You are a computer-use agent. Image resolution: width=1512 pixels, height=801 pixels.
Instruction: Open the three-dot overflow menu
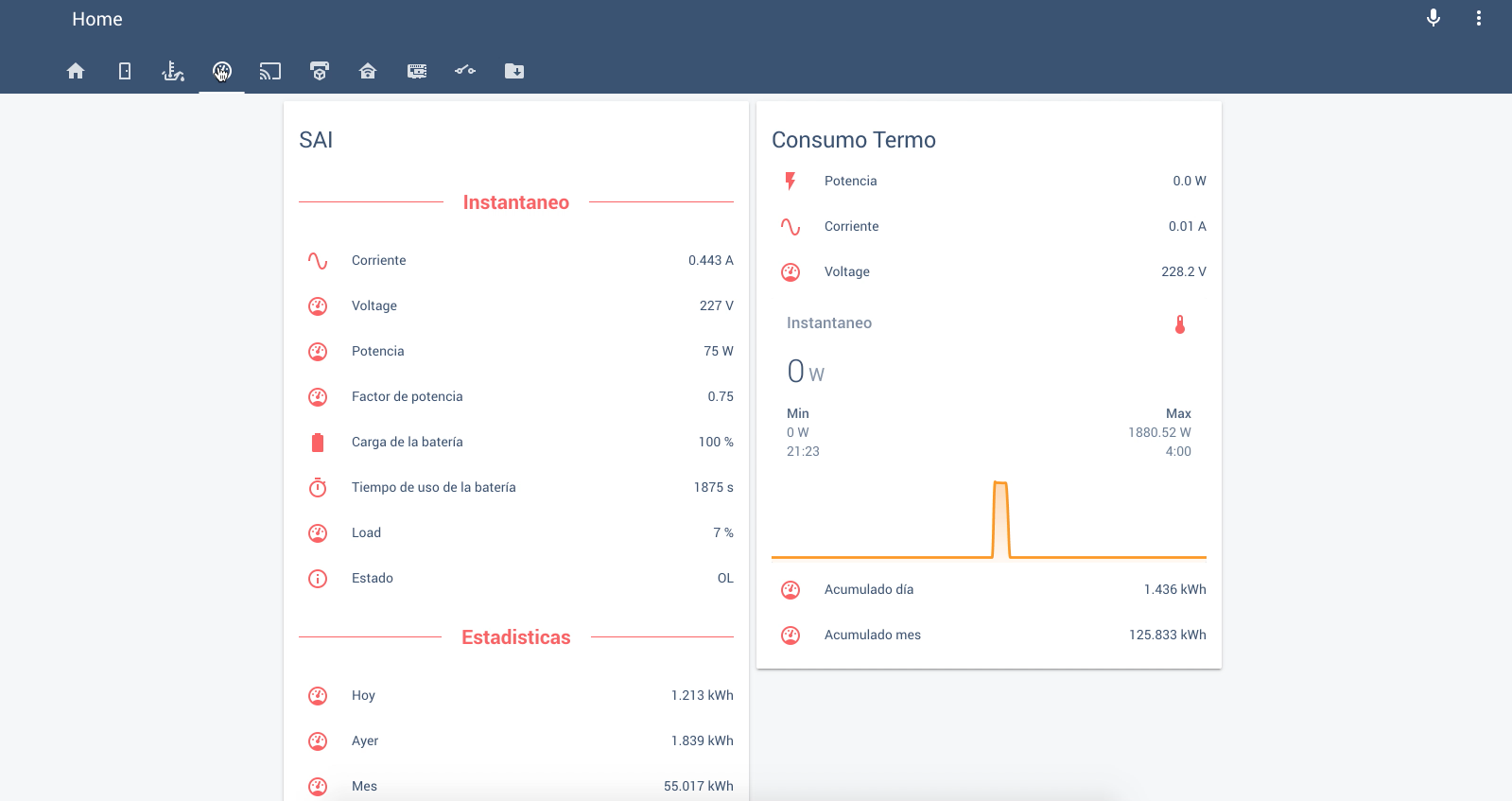click(x=1479, y=19)
